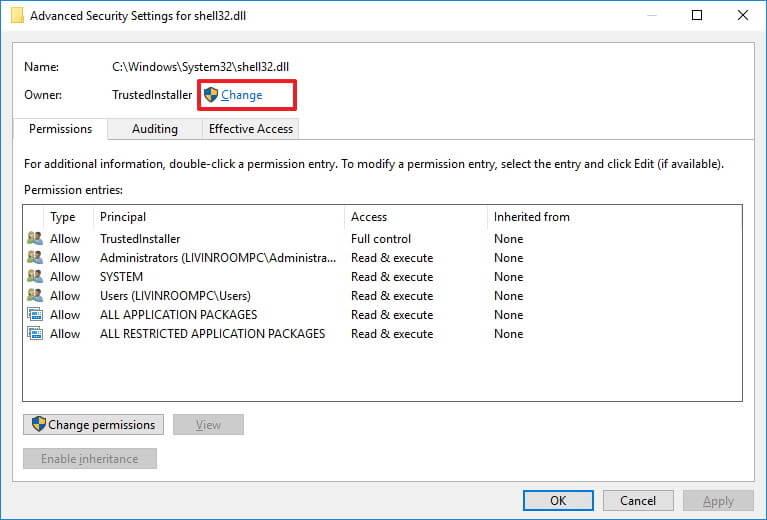Open the Effective Access tab
767x520 pixels.
250,129
